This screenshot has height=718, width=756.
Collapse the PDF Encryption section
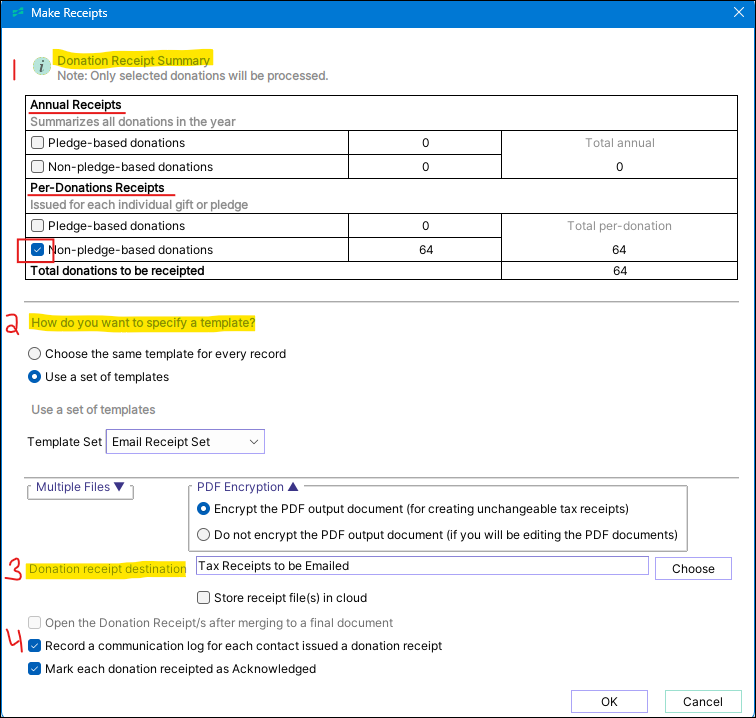[248, 487]
